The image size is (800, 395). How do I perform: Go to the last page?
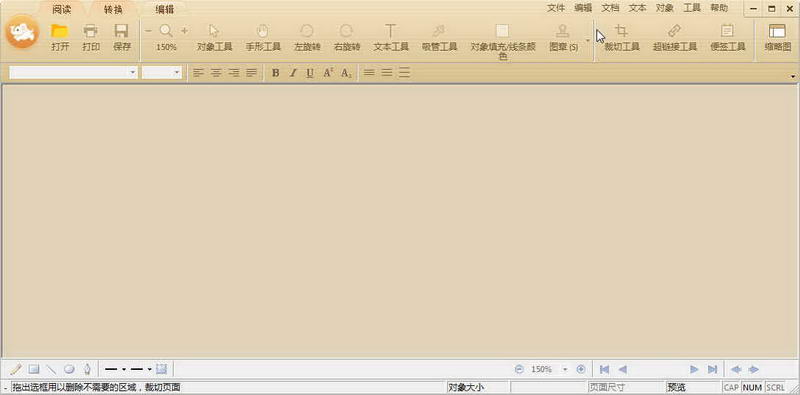pyautogui.click(x=712, y=369)
